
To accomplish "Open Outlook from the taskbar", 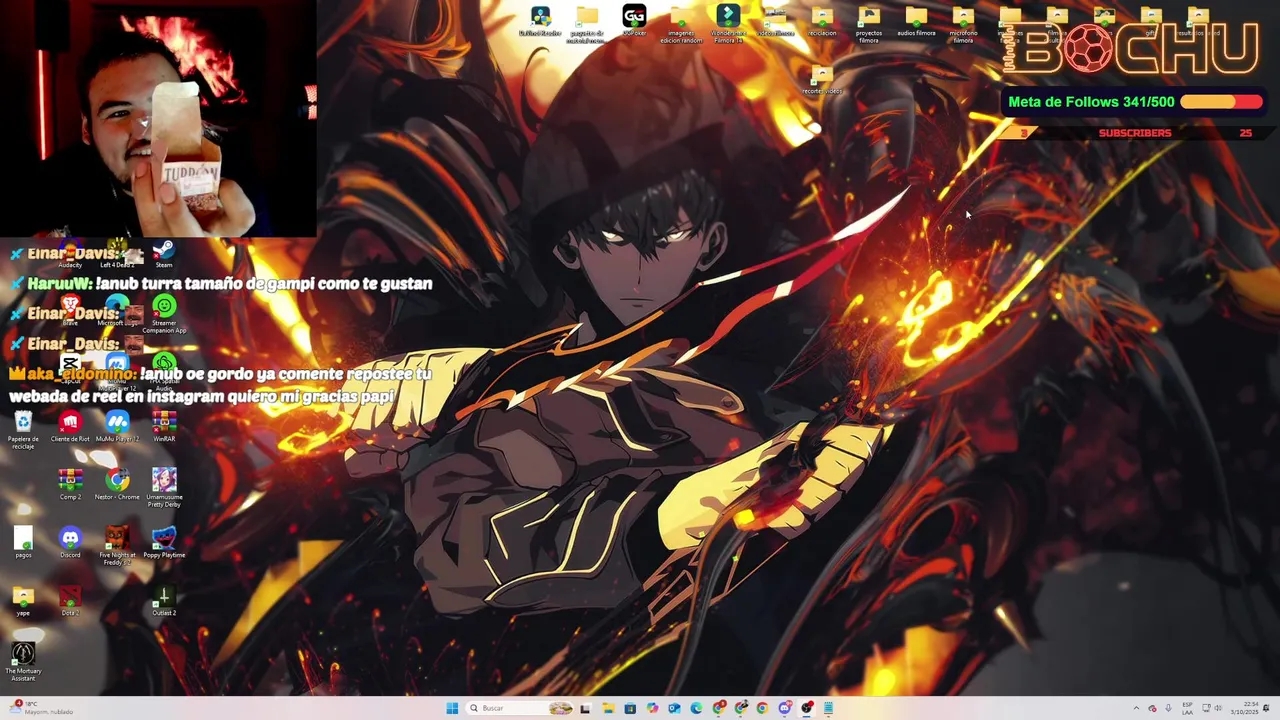I will pos(674,708).
